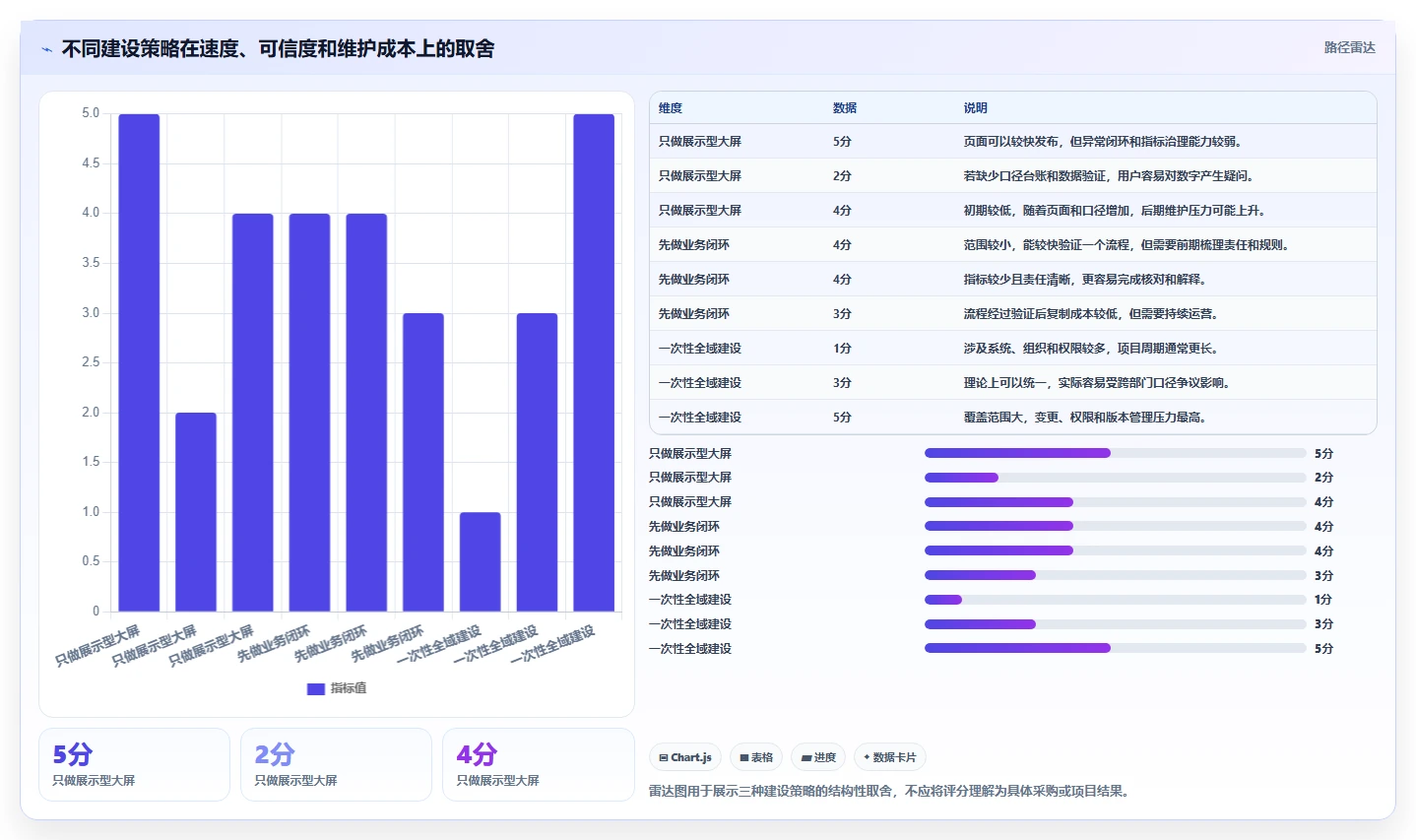The image size is (1416, 840).
Task: Click the 表格 tag chip
Action: click(756, 757)
